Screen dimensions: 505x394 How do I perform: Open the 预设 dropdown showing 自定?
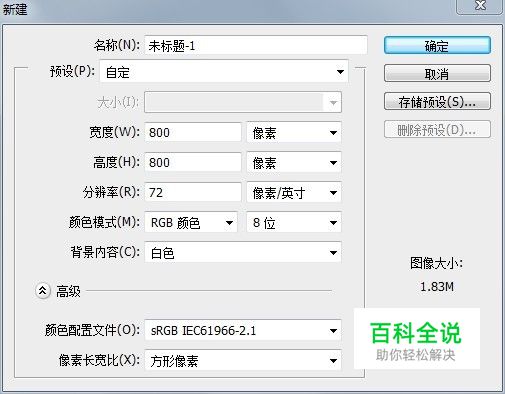click(x=224, y=71)
